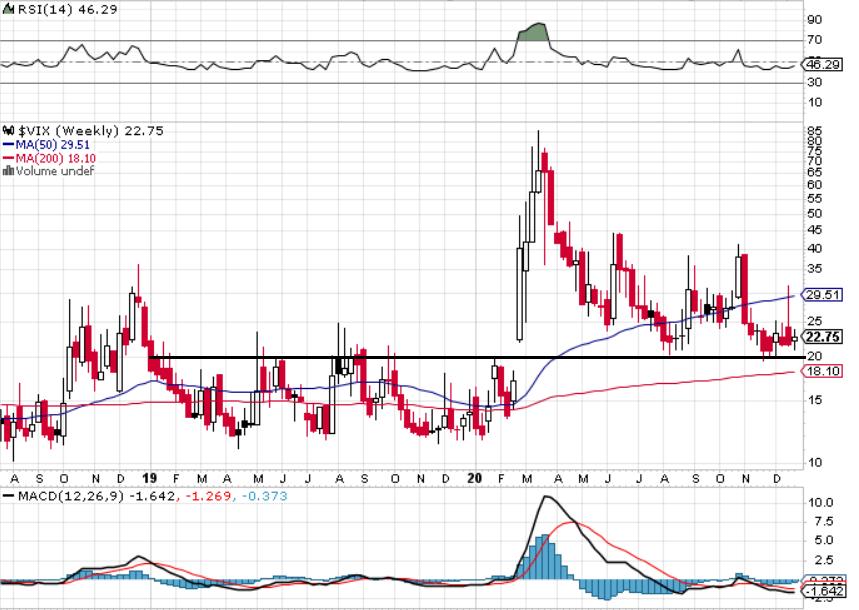This screenshot has width=859, height=610.
Task: Click the red MA(200) legend line
Action: click(8, 158)
